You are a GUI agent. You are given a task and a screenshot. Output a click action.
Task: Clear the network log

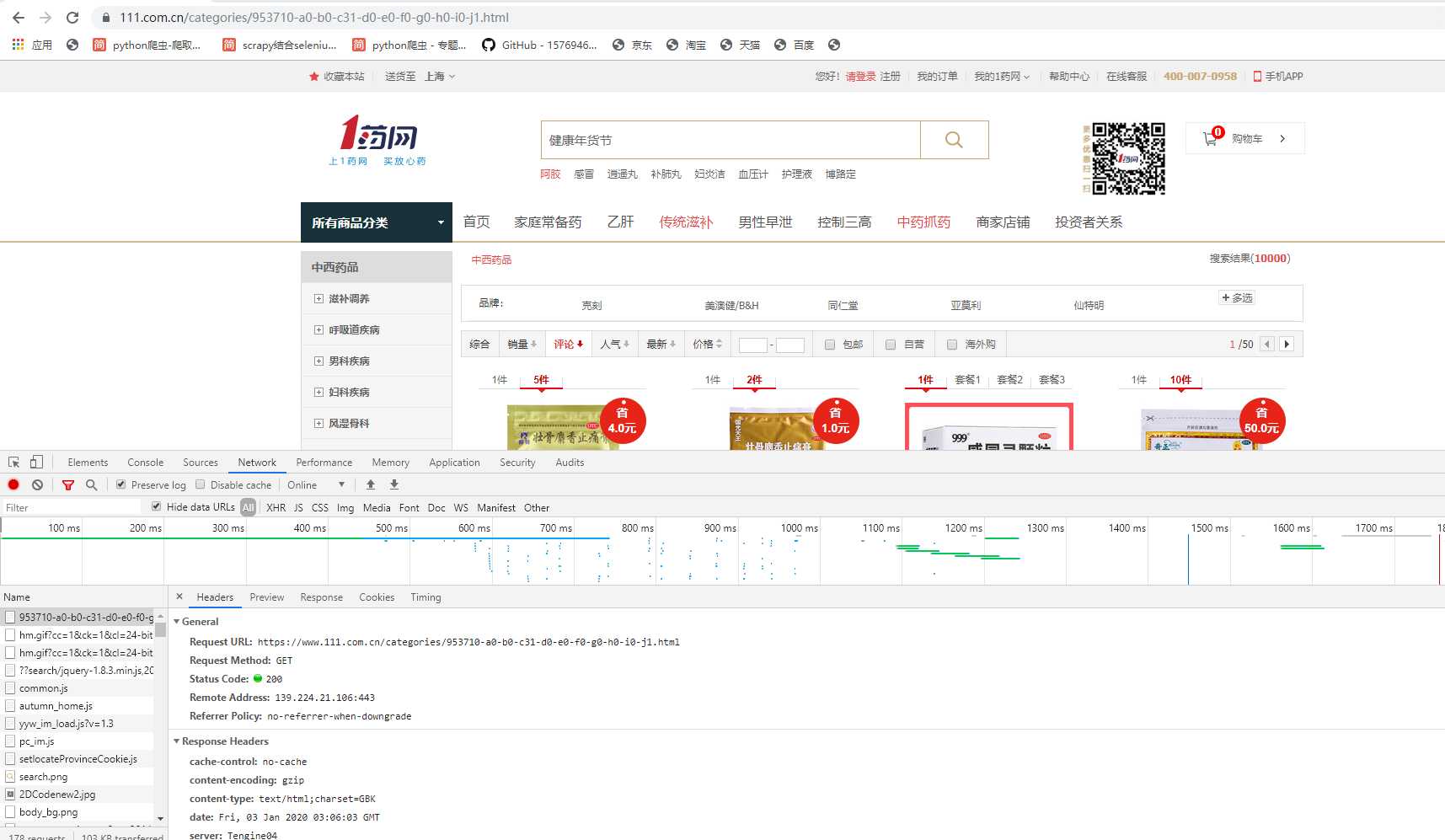37,484
